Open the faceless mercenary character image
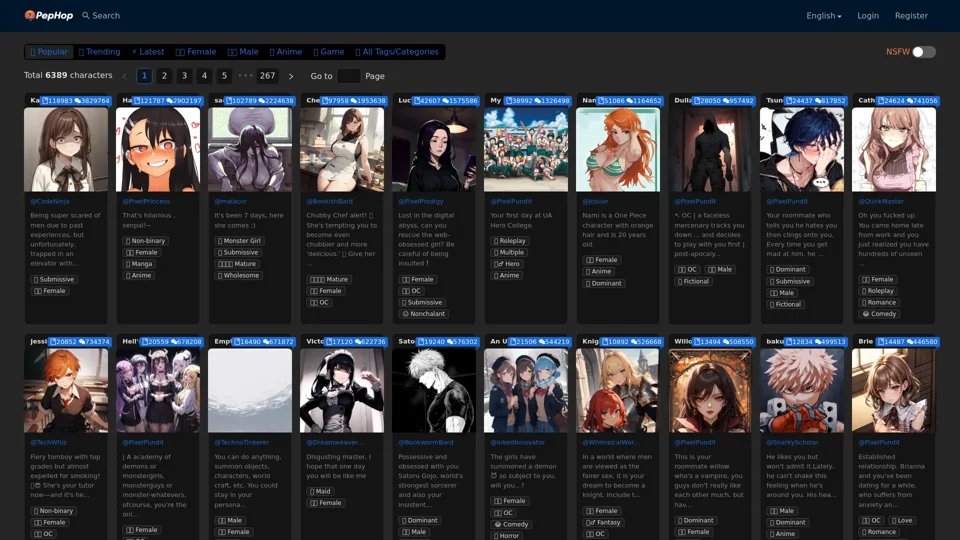The image size is (960, 540). (x=710, y=149)
